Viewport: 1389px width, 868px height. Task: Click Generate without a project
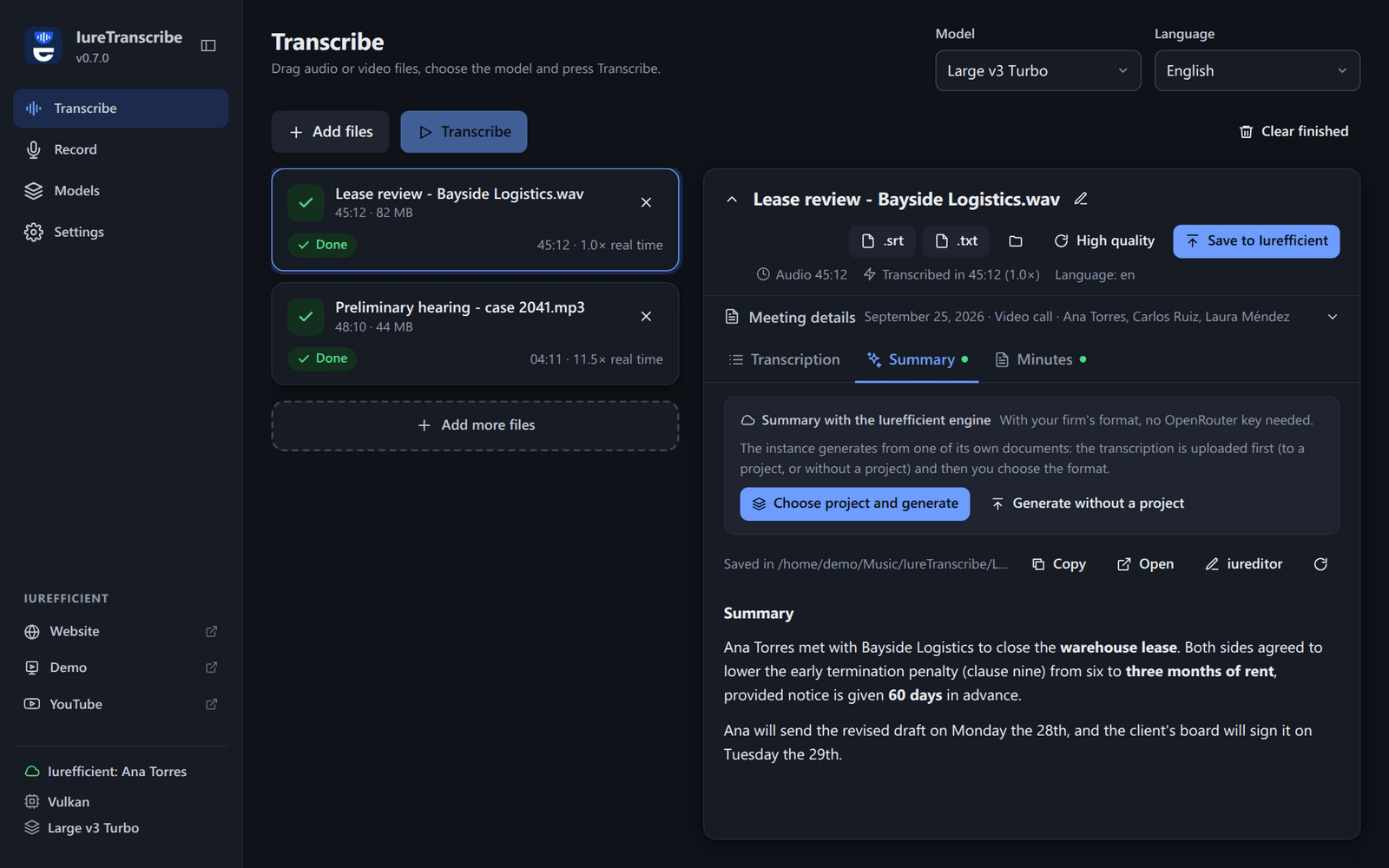point(1087,503)
